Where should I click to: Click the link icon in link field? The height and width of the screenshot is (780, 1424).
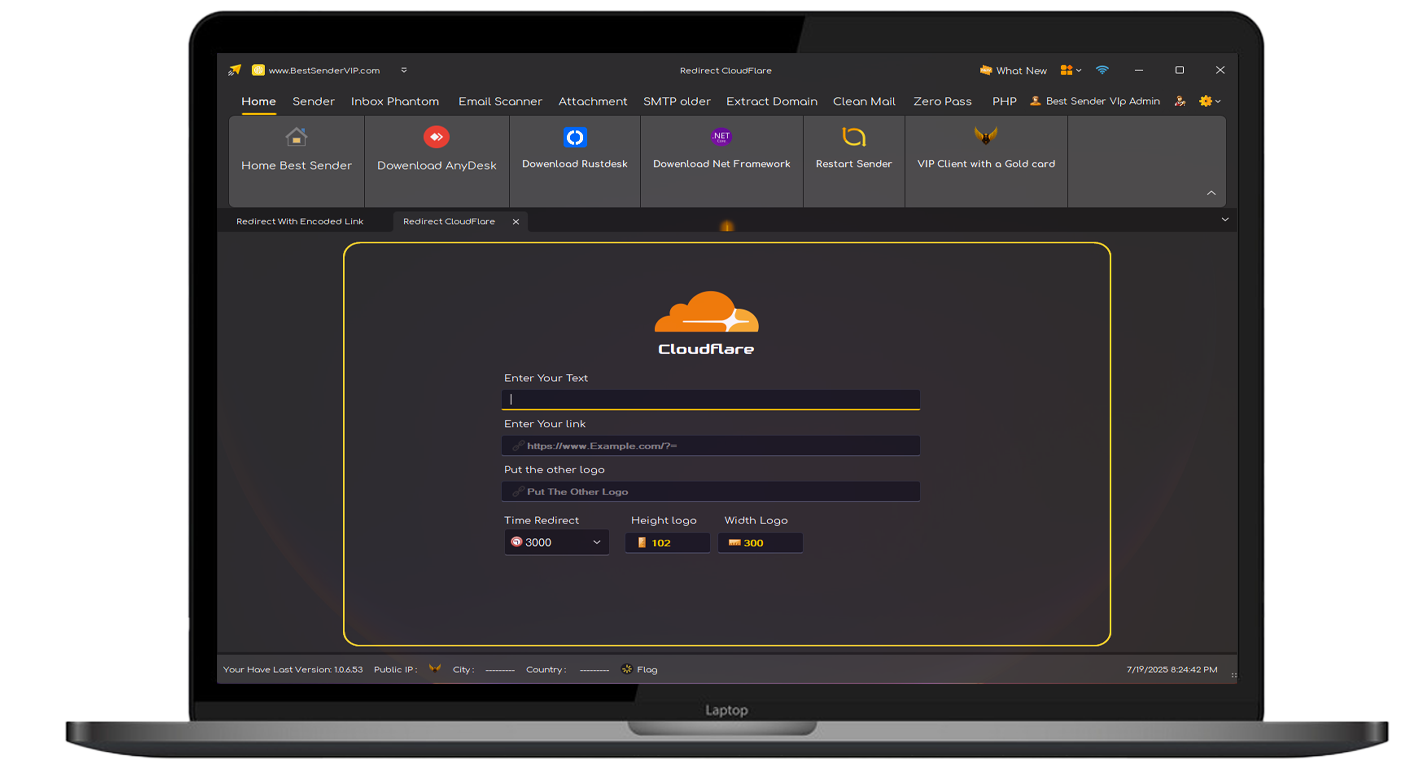click(x=518, y=446)
